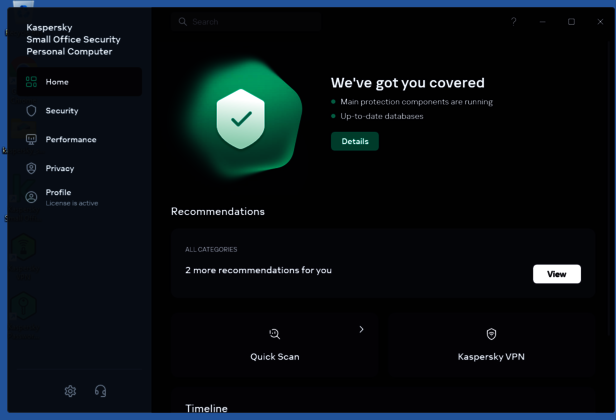The width and height of the screenshot is (616, 420).
Task: Click the Home icon in the sidebar
Action: [31, 82]
